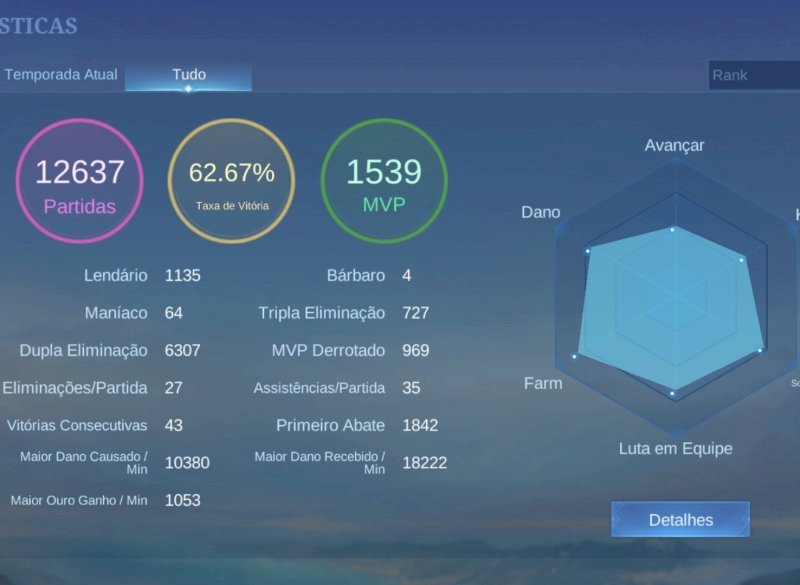Select the Assistências/Partida value 35
800x585 pixels.
(x=411, y=388)
